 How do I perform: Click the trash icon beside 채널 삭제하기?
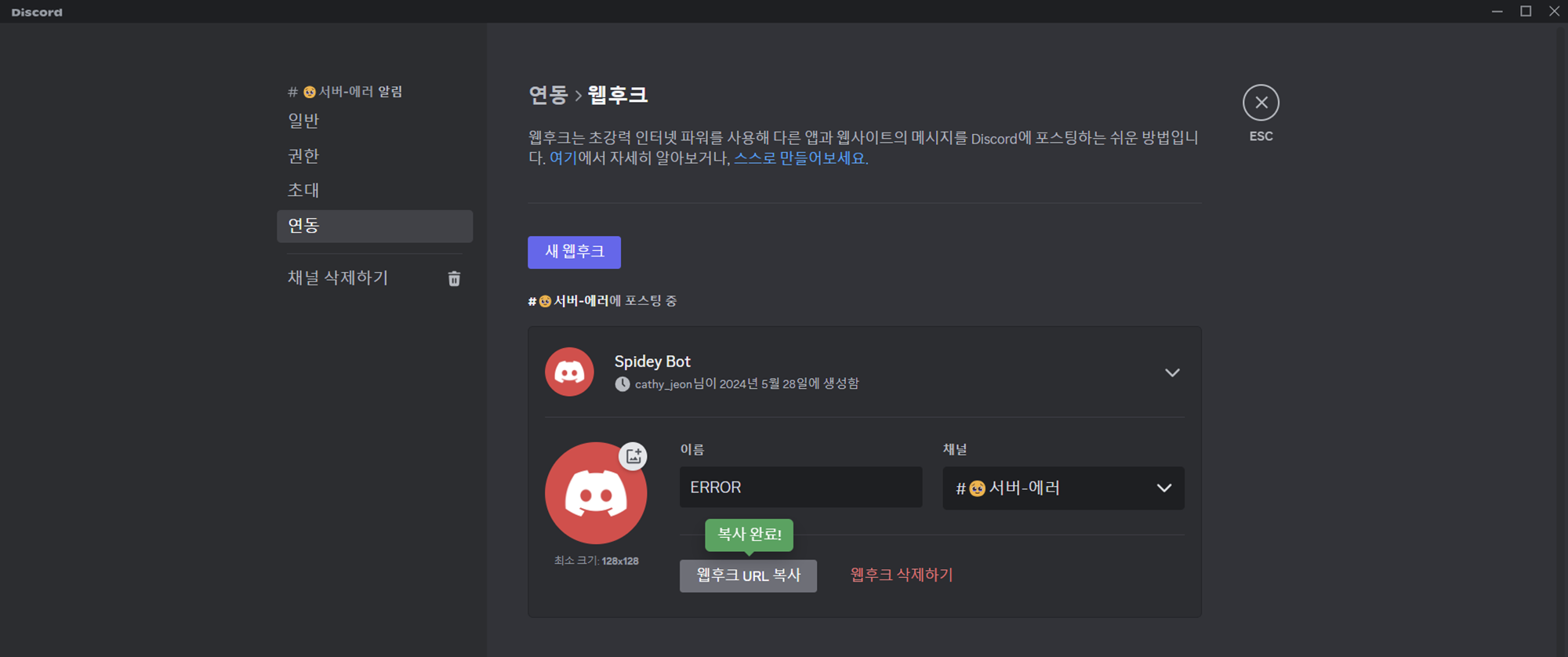click(454, 278)
